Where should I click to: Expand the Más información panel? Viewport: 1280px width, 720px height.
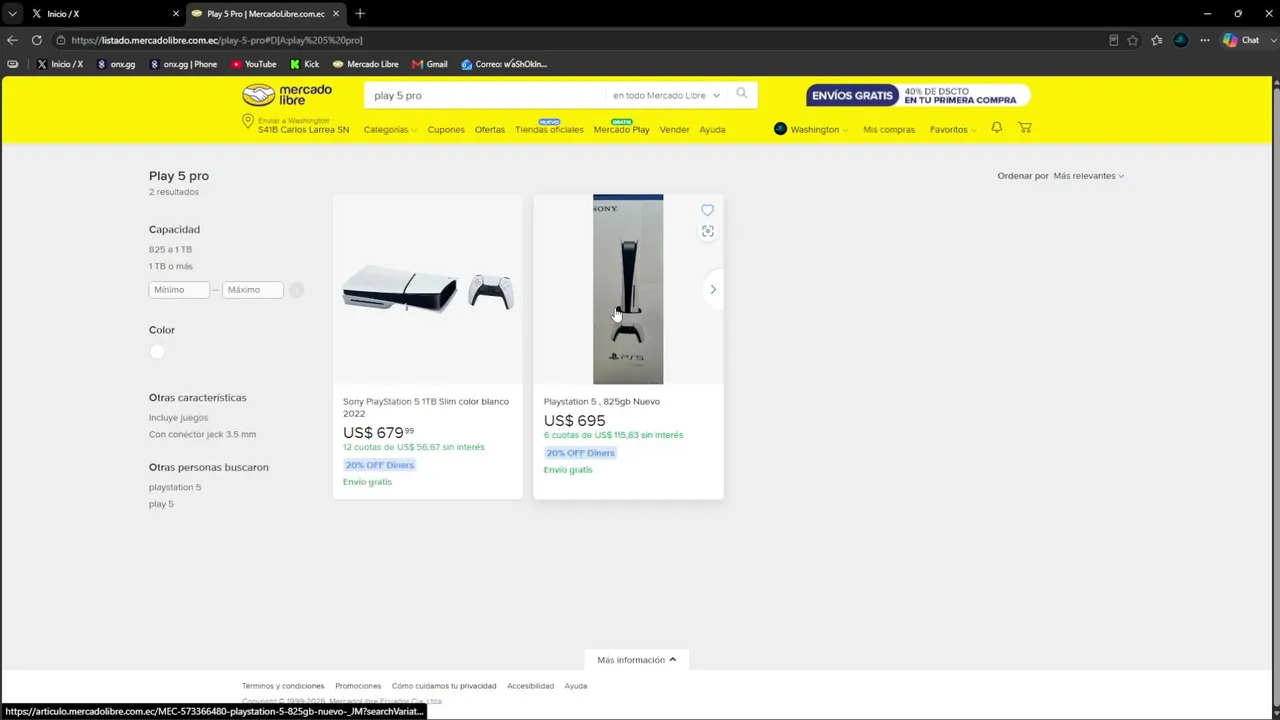(x=637, y=660)
